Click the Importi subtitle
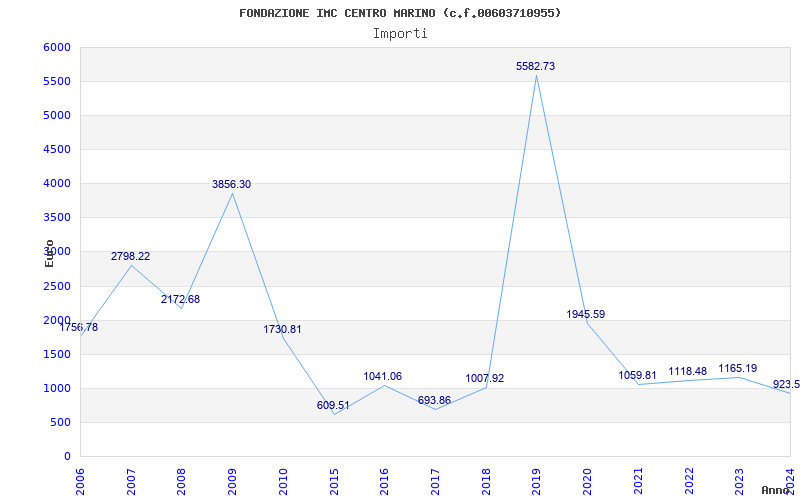 tap(400, 34)
